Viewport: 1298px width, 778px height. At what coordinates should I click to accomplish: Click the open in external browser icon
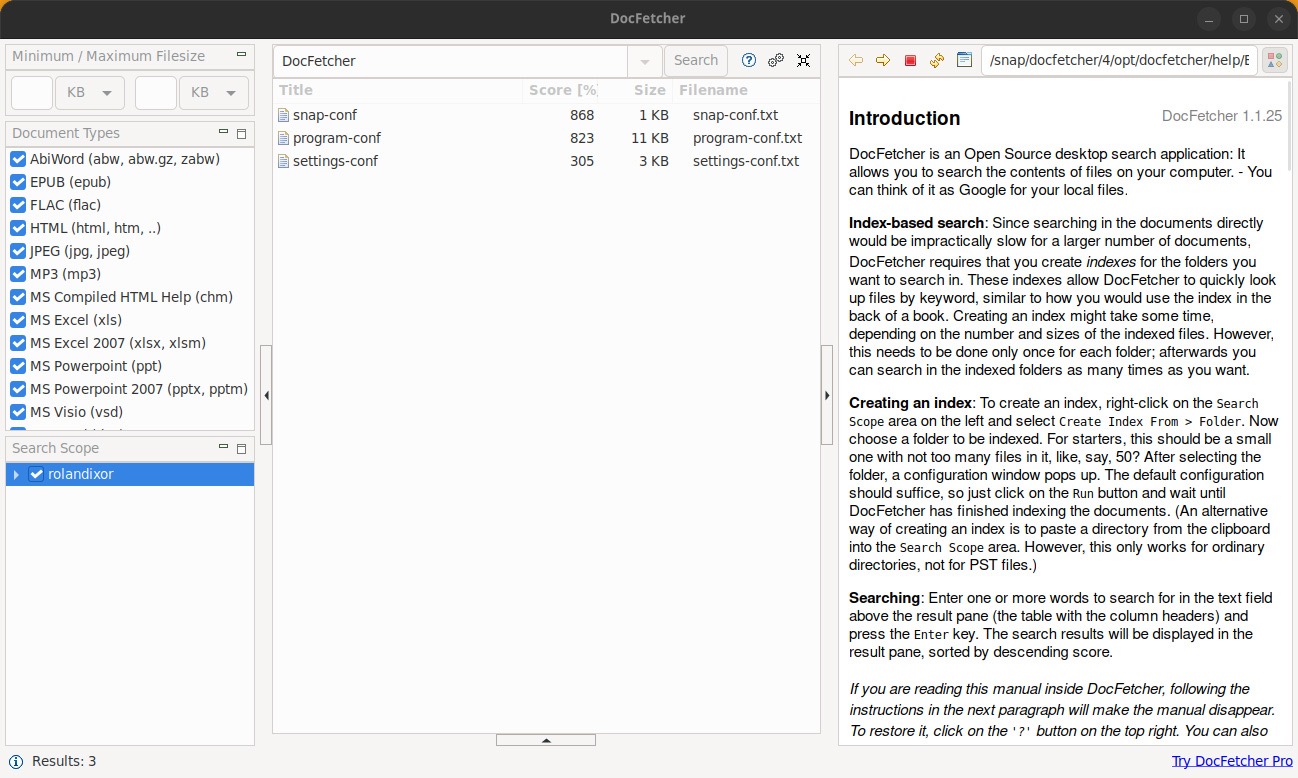pyautogui.click(x=964, y=60)
